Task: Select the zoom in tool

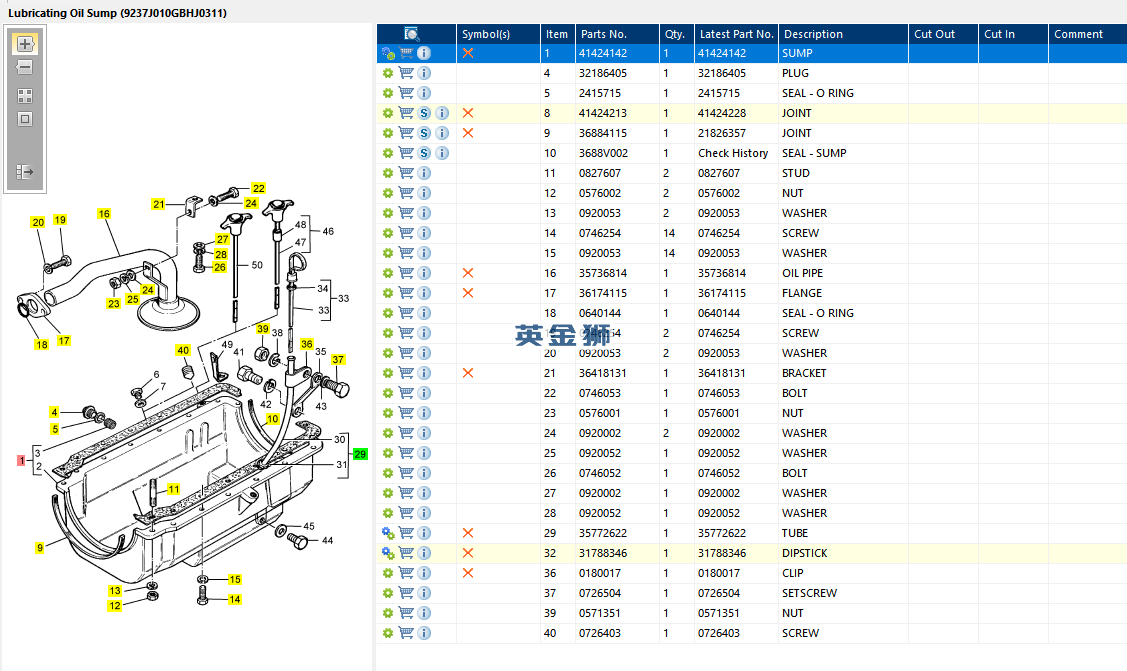Action: point(25,44)
